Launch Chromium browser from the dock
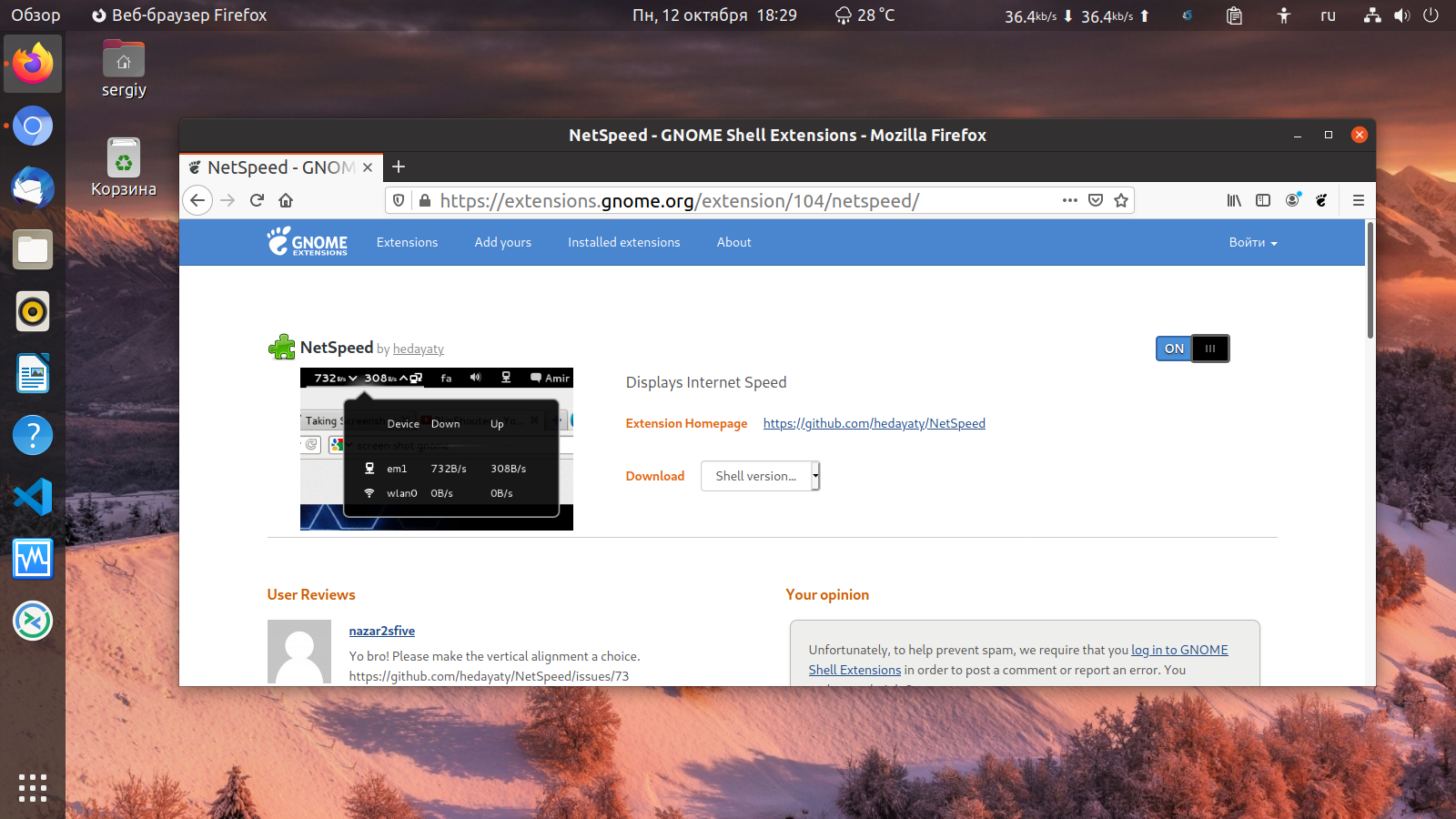Viewport: 1456px width, 819px height. pyautogui.click(x=33, y=126)
